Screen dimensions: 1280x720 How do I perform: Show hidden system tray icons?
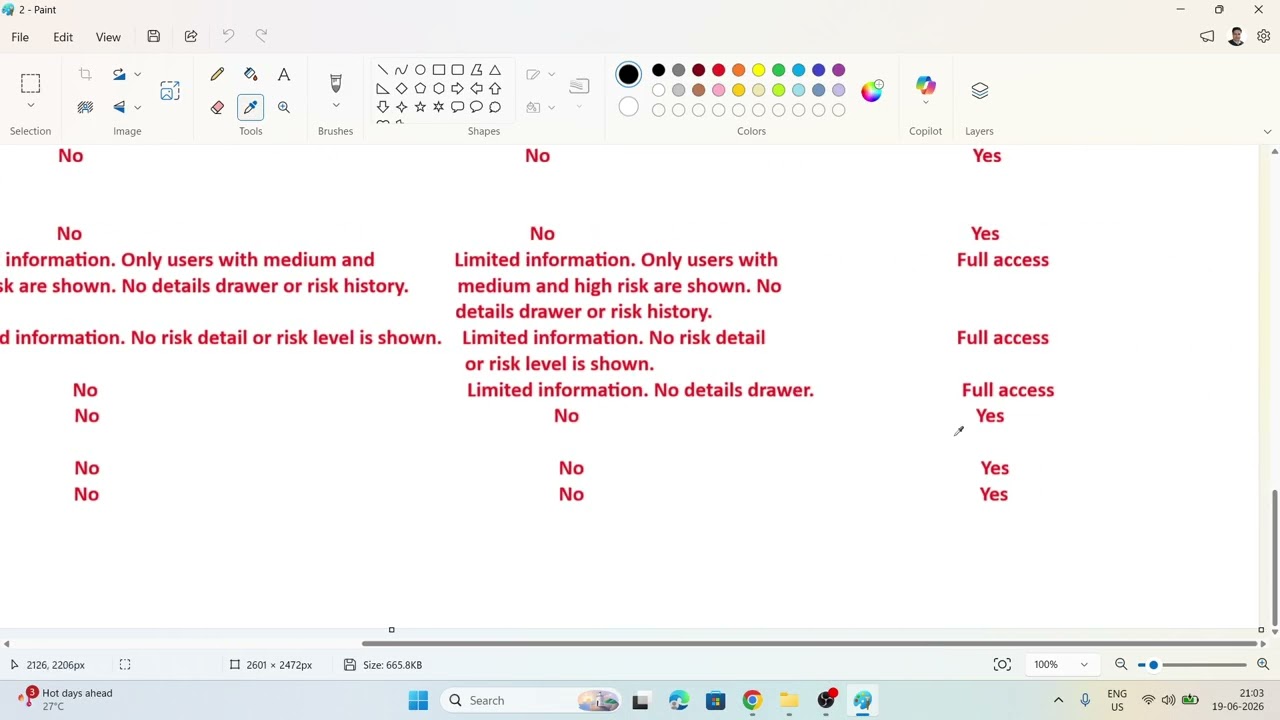[x=1058, y=701]
